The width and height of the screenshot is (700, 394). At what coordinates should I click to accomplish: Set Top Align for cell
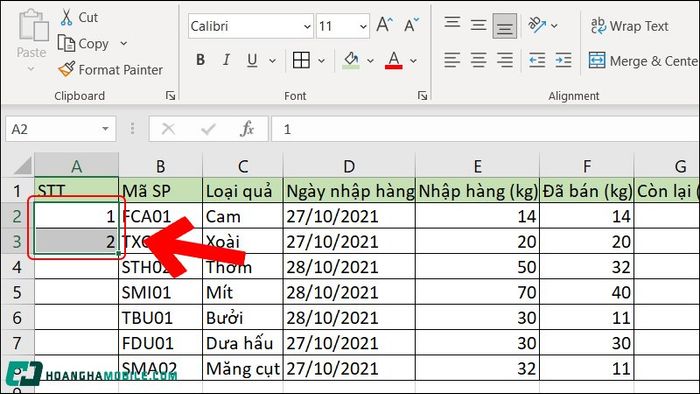[452, 22]
